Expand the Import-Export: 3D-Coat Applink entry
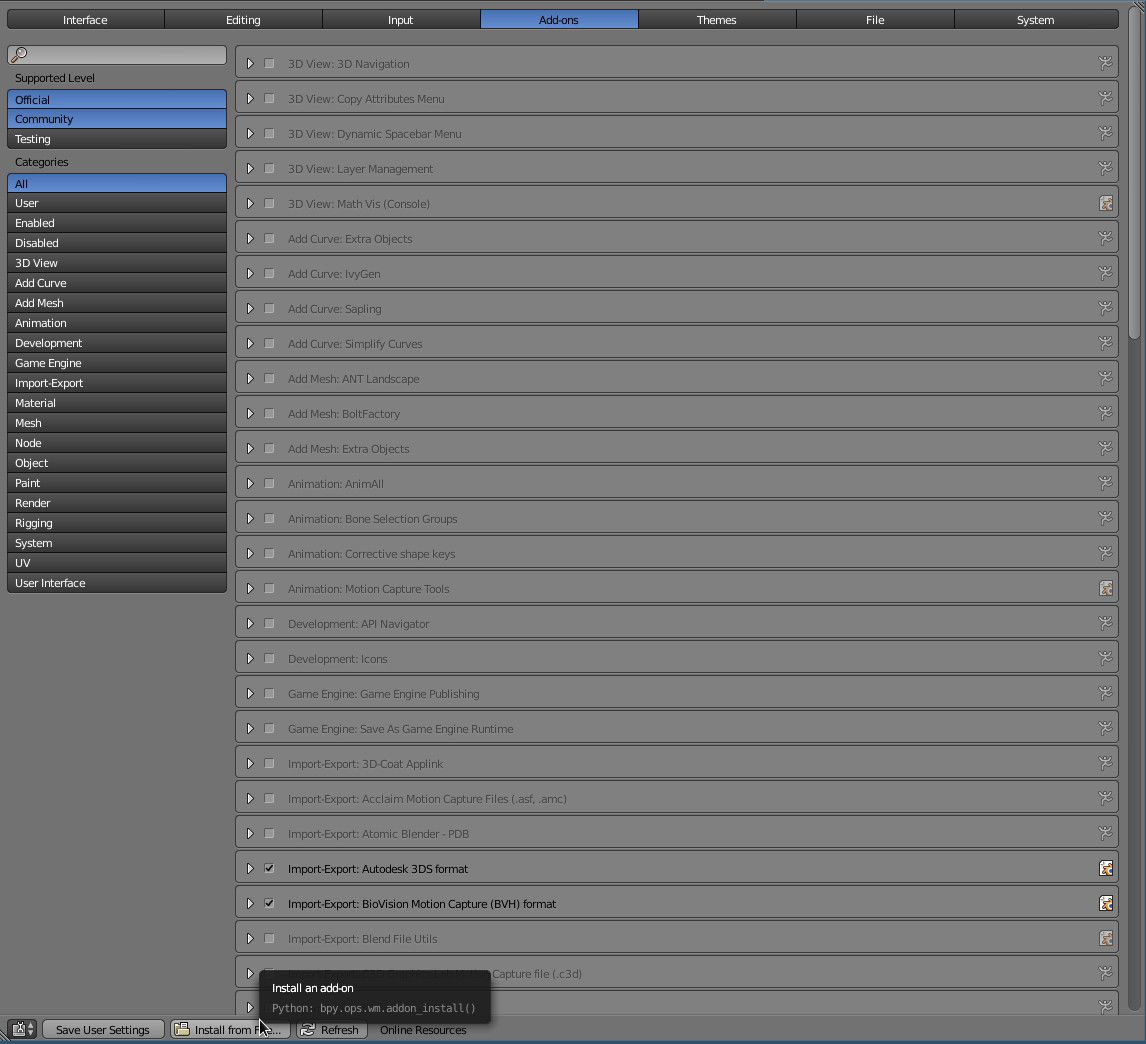The height and width of the screenshot is (1044, 1146). [x=250, y=764]
